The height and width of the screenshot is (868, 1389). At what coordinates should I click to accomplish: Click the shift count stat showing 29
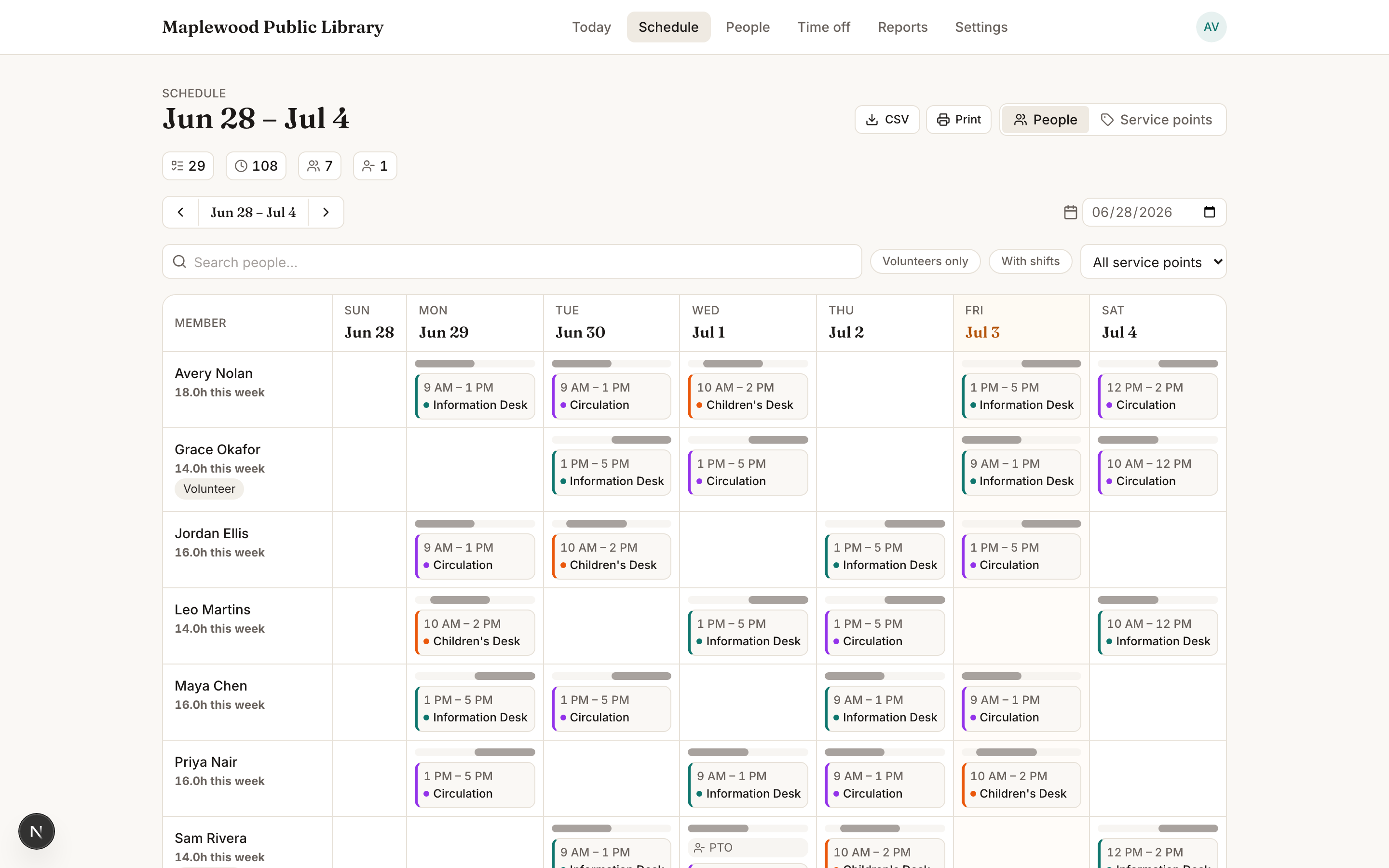[x=188, y=166]
